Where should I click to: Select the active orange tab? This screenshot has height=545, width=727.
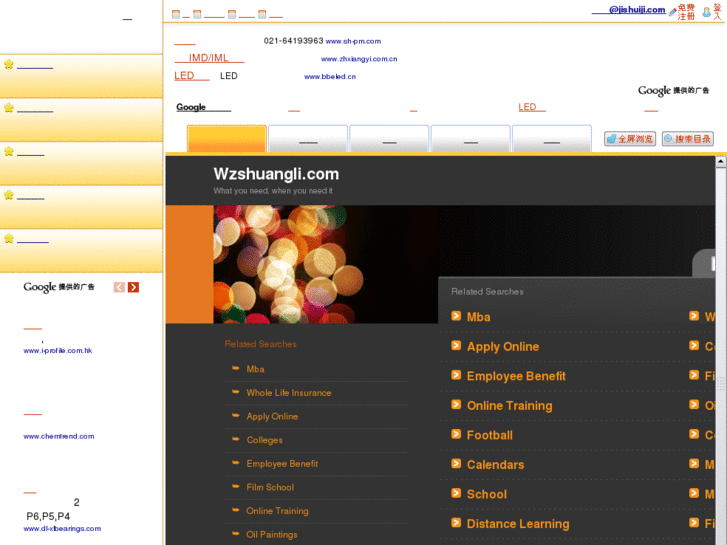pos(227,138)
